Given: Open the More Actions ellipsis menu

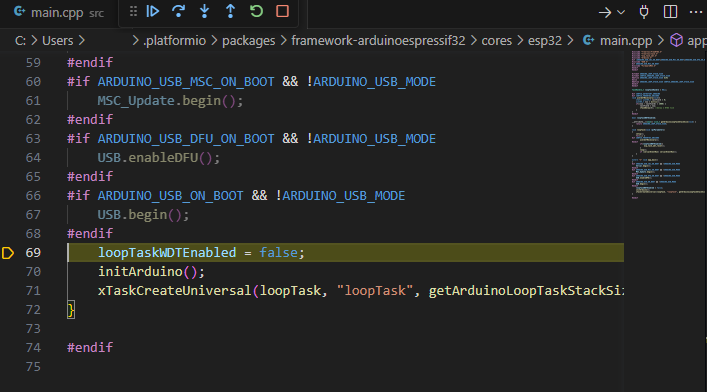Looking at the screenshot, I should click(696, 12).
